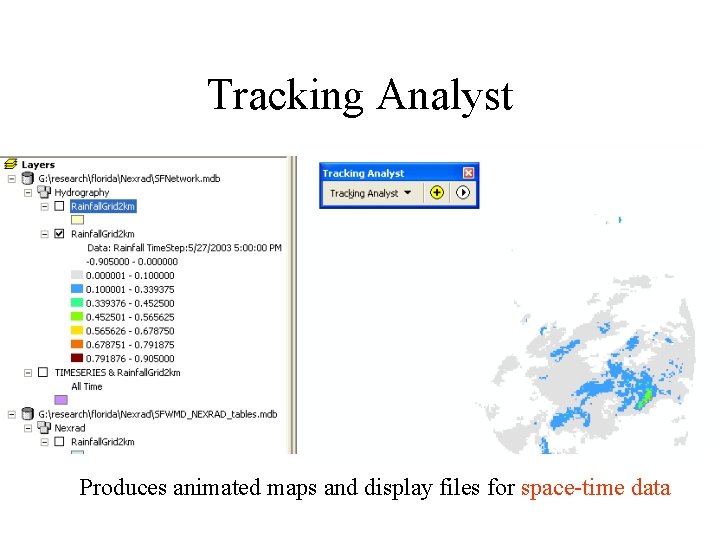Click the Layers stack icon

click(x=11, y=164)
